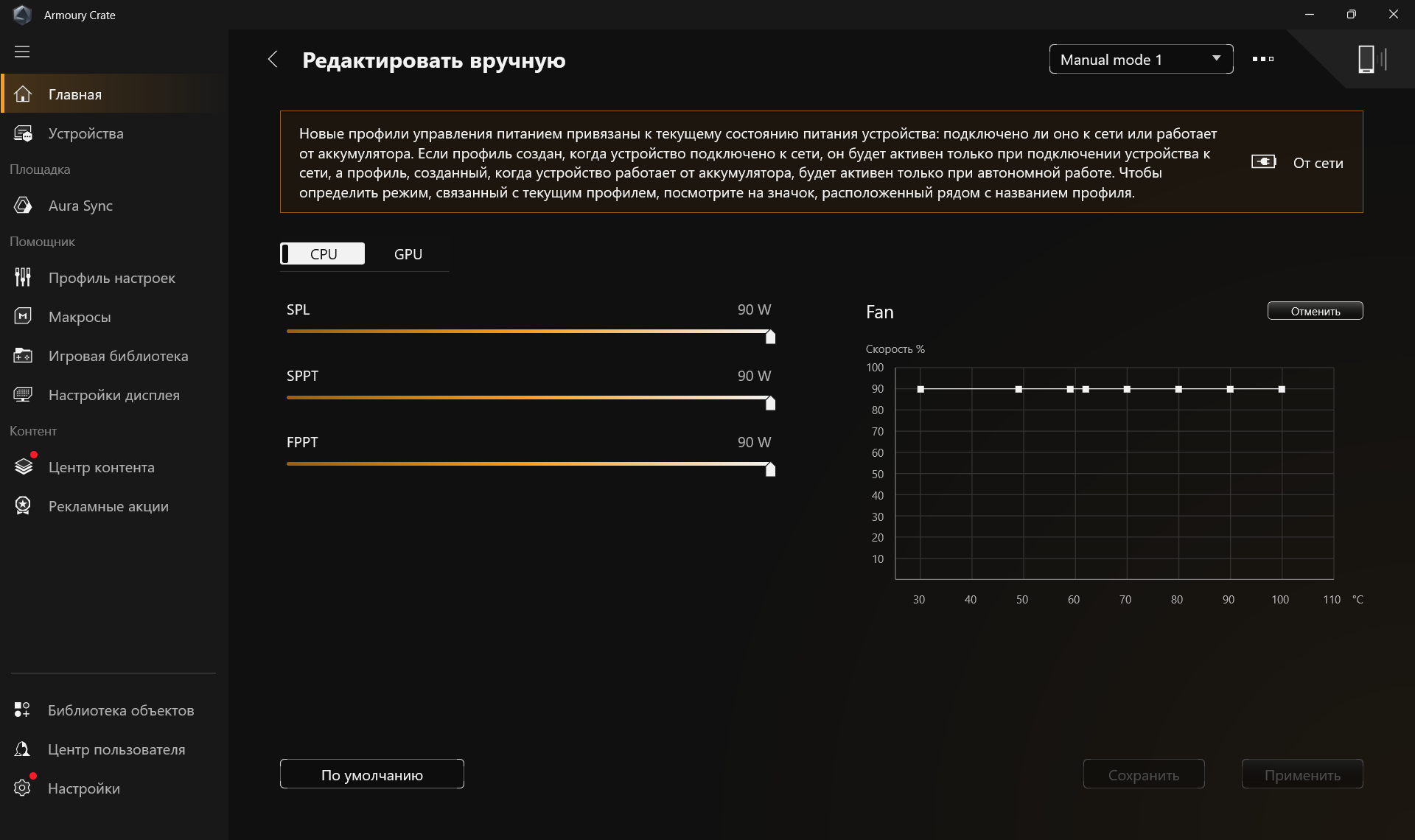Screen dimensions: 1415x840
Task: Open Библиотека объектов from sidebar
Action: point(120,710)
